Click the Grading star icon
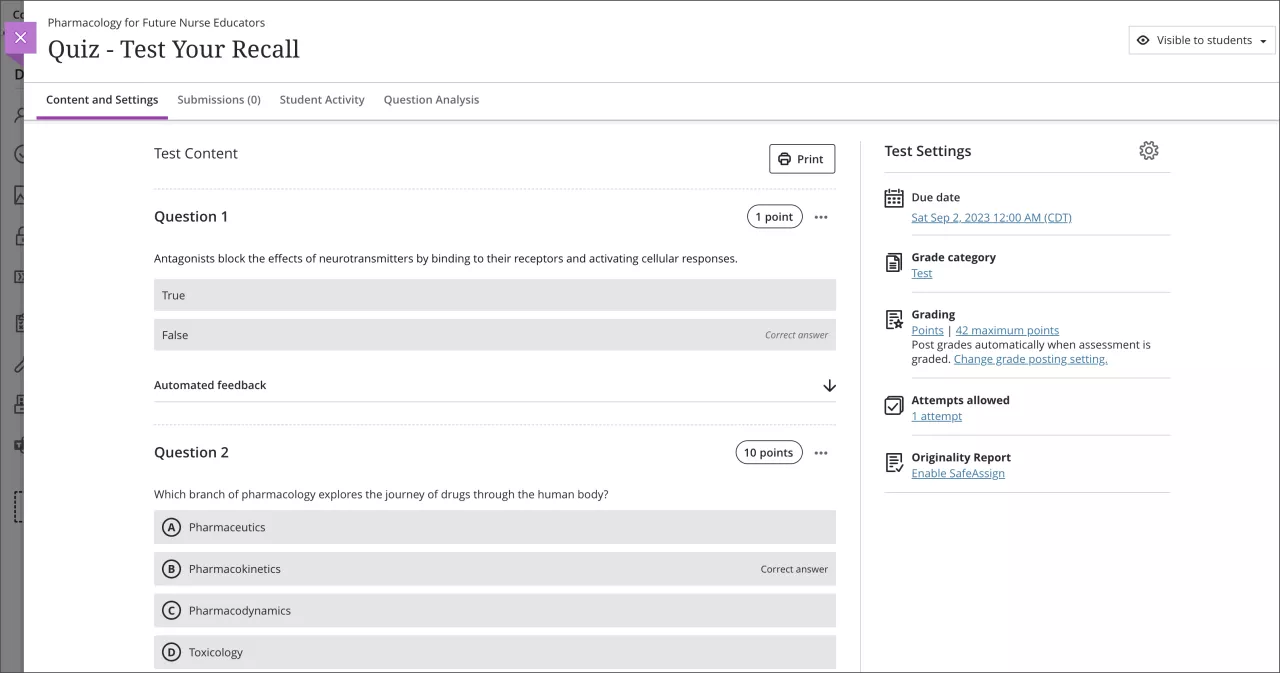1280x673 pixels. coord(894,320)
